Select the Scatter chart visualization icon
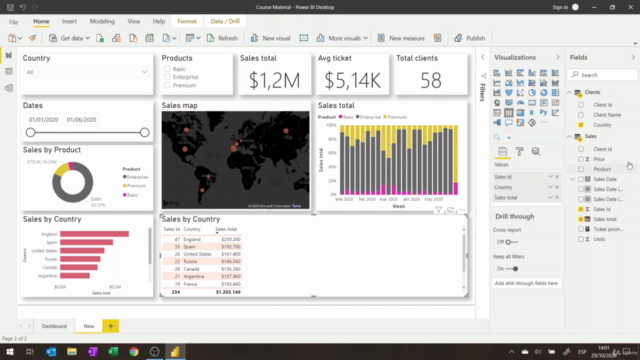The height and width of the screenshot is (360, 640). (x=520, y=93)
